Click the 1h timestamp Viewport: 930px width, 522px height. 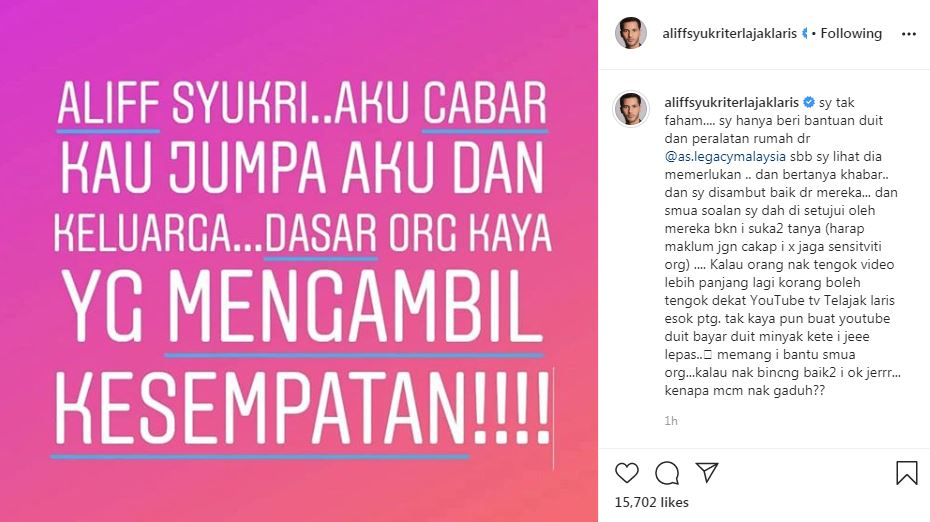(671, 421)
